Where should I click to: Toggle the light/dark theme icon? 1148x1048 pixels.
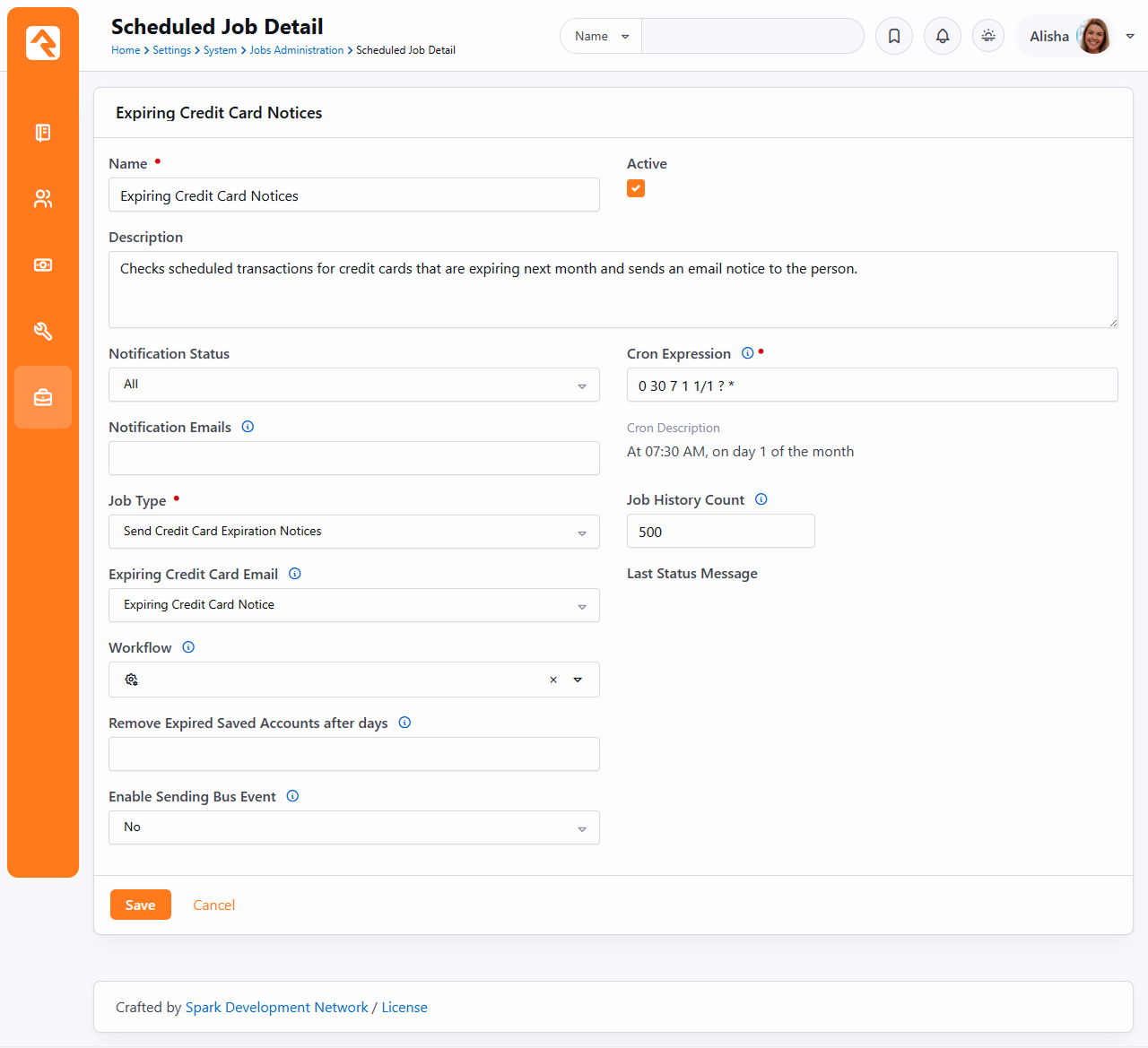pyautogui.click(x=988, y=36)
